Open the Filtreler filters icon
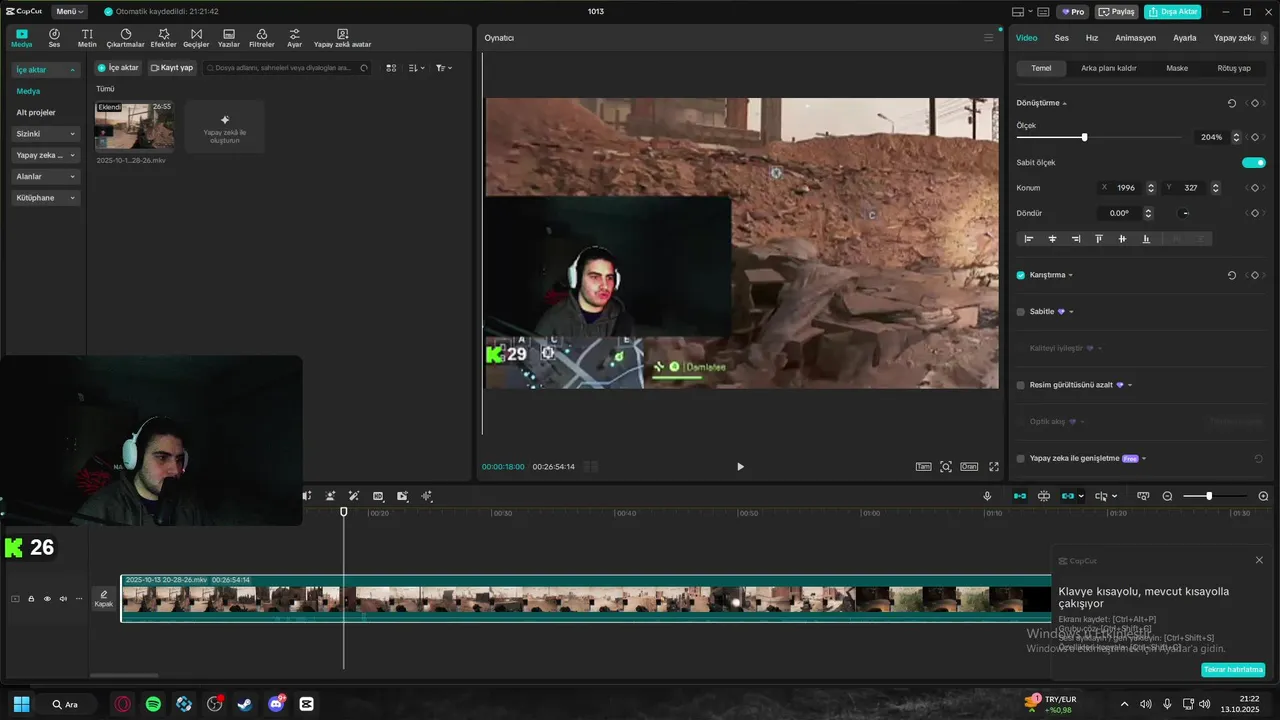The height and width of the screenshot is (720, 1280). point(261,38)
